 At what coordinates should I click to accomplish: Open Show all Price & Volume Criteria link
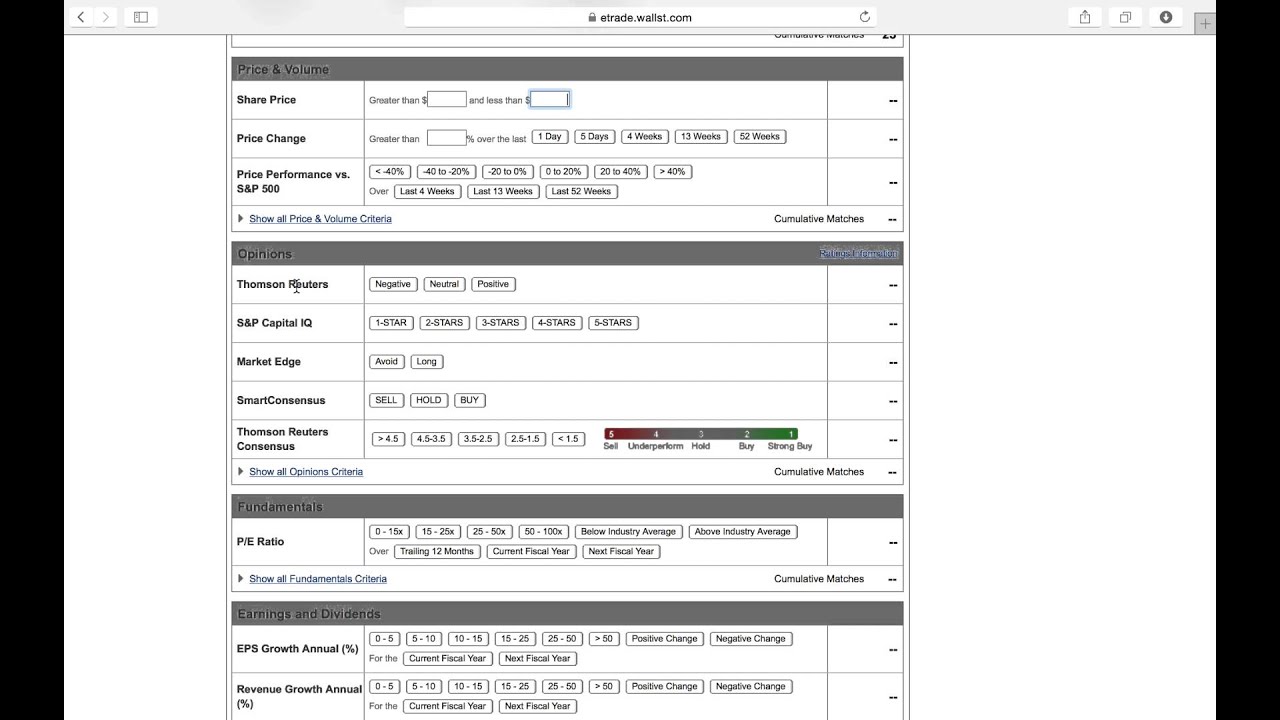(320, 219)
